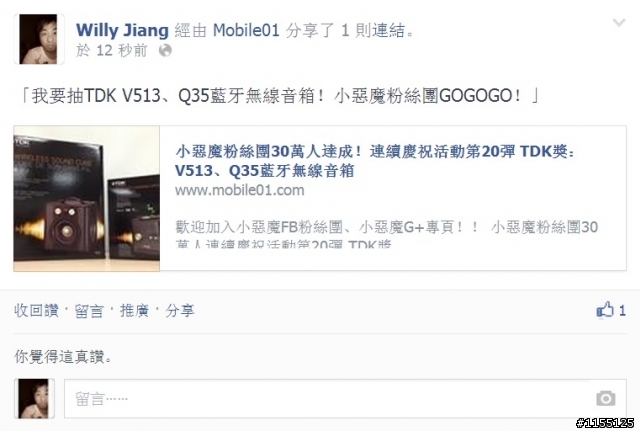Click the globe public-privacy icon
The image size is (640, 431).
[x=165, y=51]
